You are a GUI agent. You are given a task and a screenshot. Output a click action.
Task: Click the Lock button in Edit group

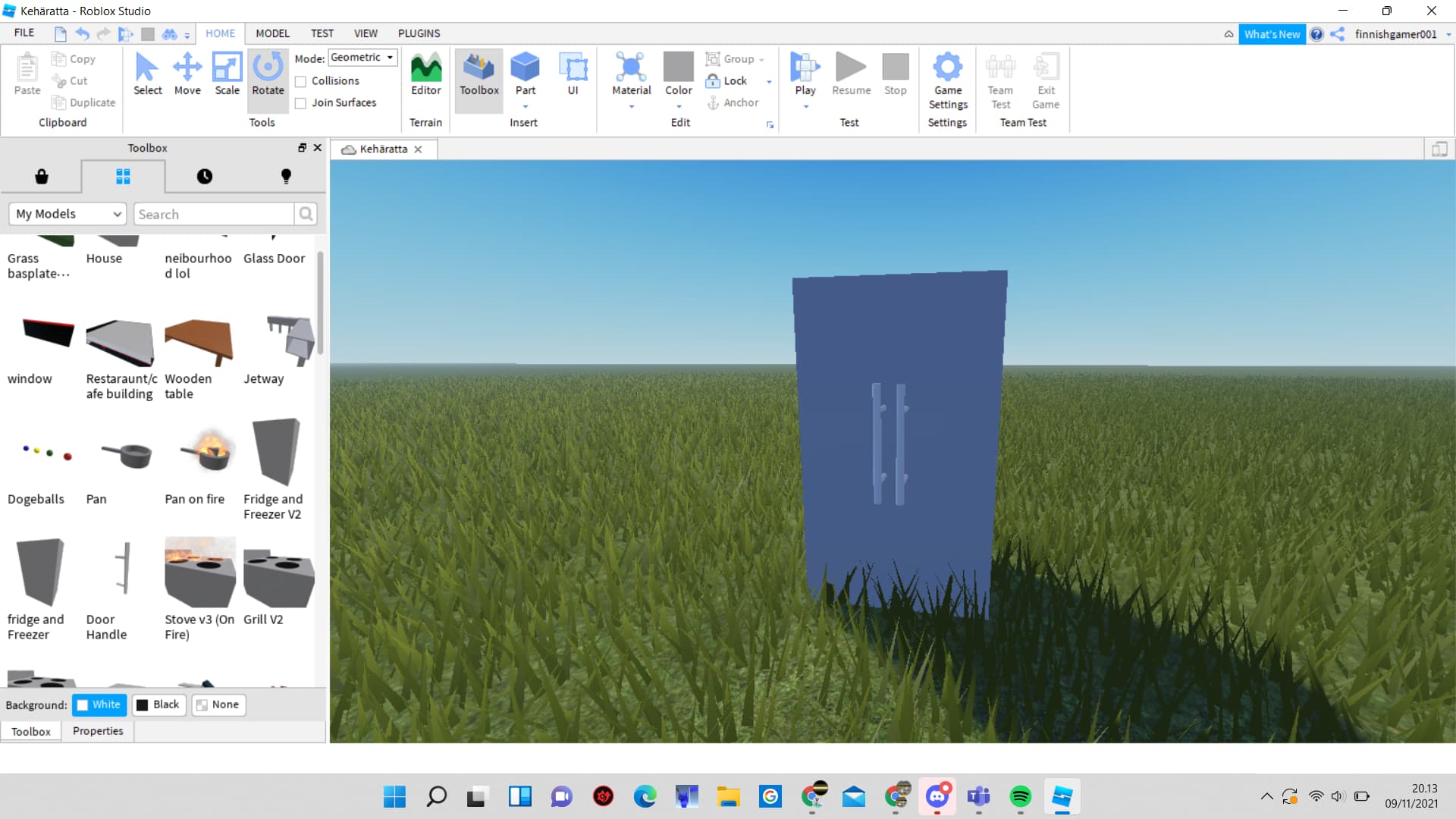coord(726,81)
